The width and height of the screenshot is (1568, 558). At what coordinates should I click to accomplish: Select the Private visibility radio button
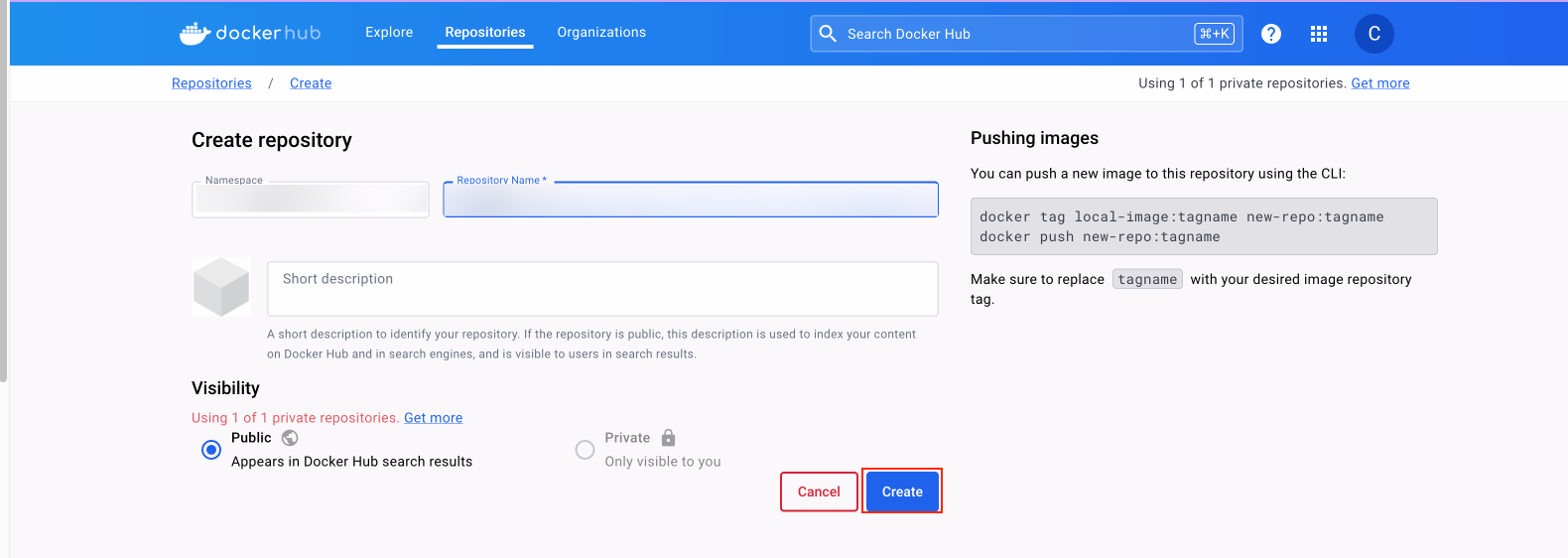pyautogui.click(x=586, y=450)
